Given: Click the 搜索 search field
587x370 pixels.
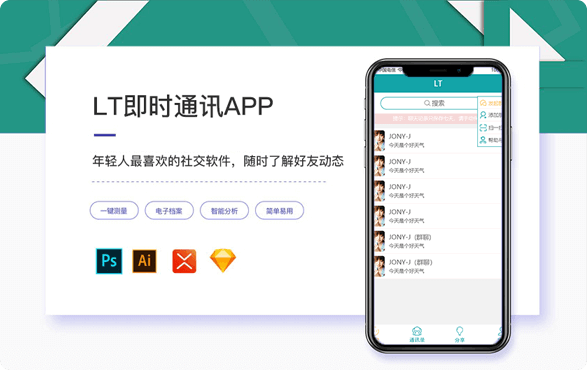Looking at the screenshot, I should [429, 103].
